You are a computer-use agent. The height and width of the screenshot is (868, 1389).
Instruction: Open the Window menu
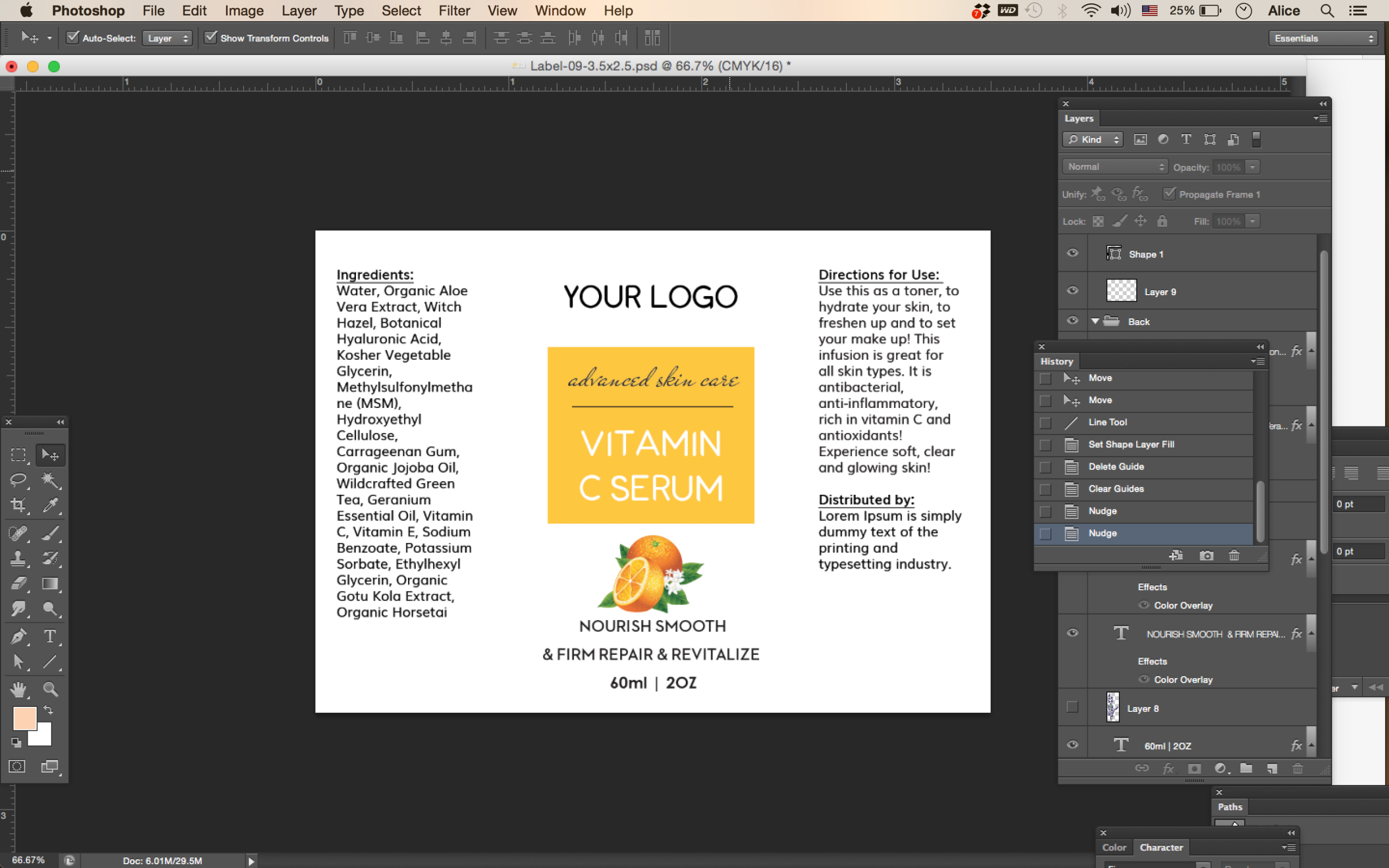(559, 10)
